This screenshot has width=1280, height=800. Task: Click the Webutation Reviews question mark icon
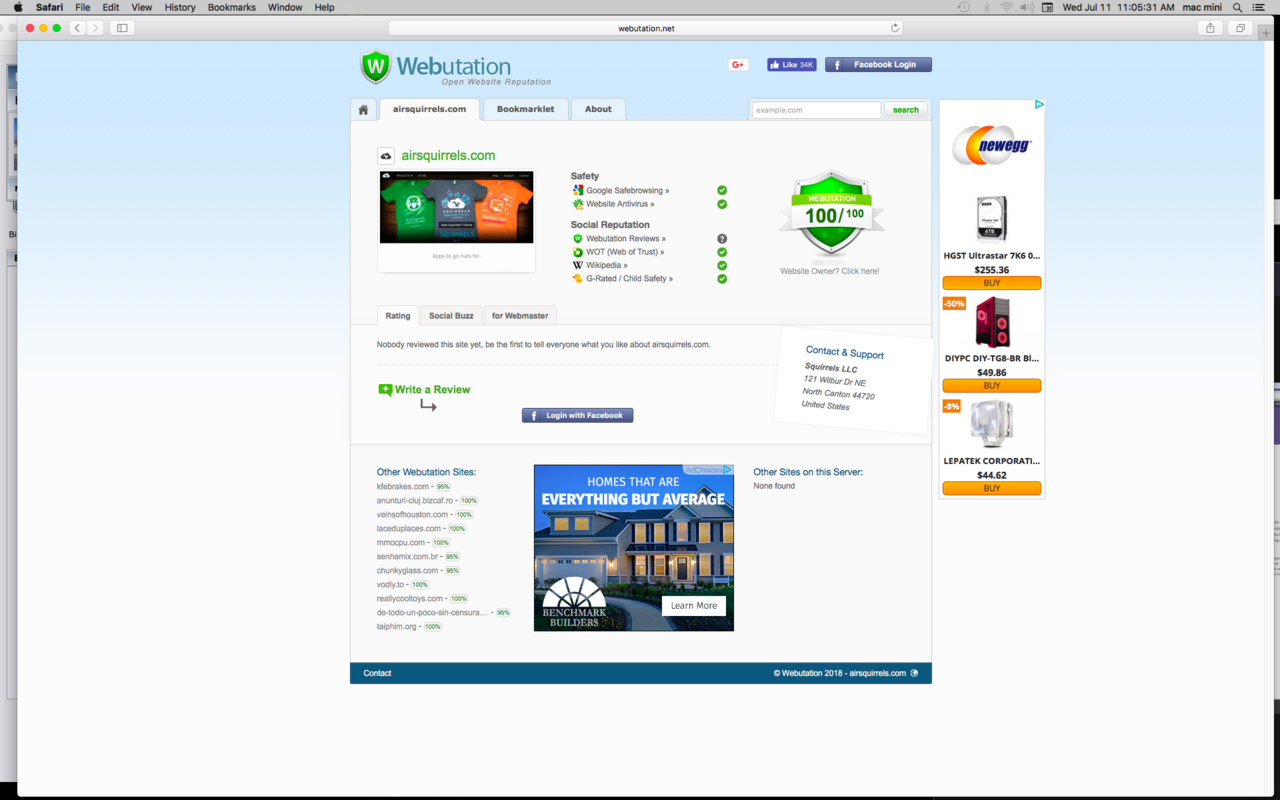pos(722,239)
